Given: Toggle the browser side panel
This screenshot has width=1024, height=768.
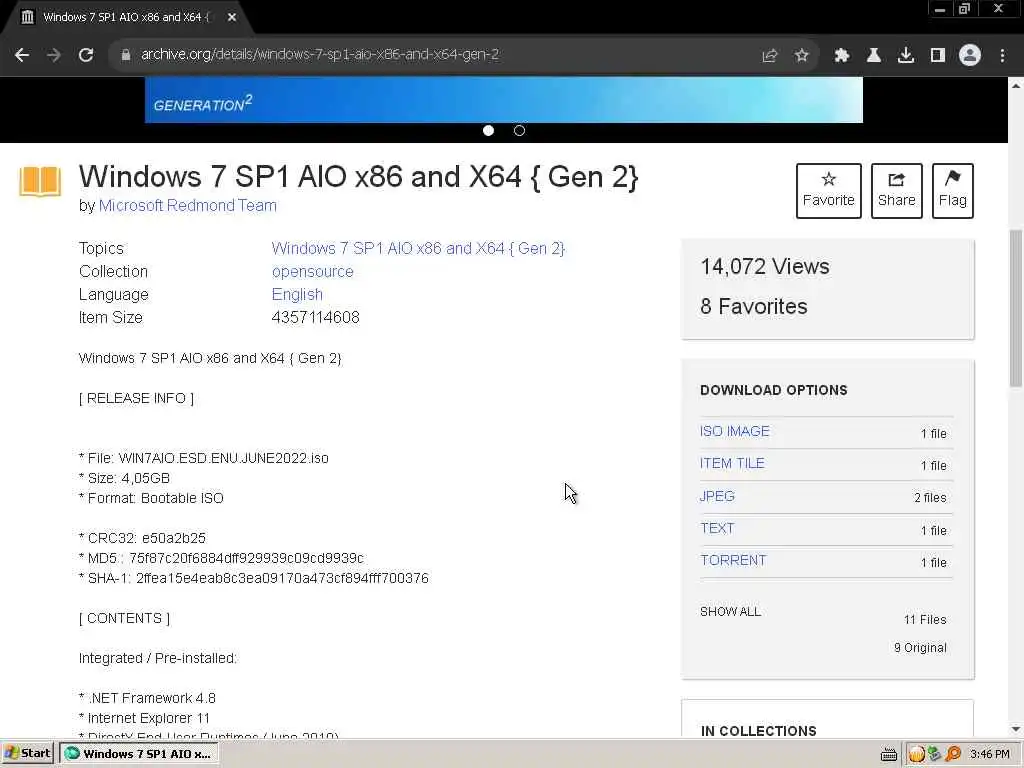Looking at the screenshot, I should point(938,56).
